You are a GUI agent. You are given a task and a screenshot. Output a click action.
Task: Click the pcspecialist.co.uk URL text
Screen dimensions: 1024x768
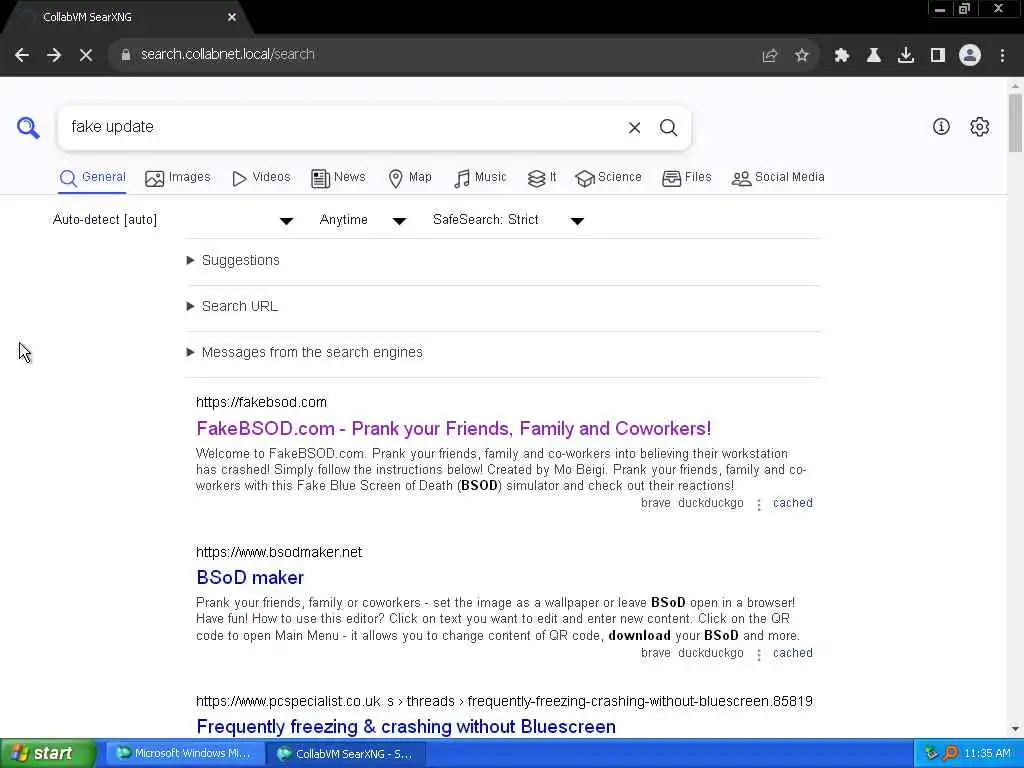(504, 702)
